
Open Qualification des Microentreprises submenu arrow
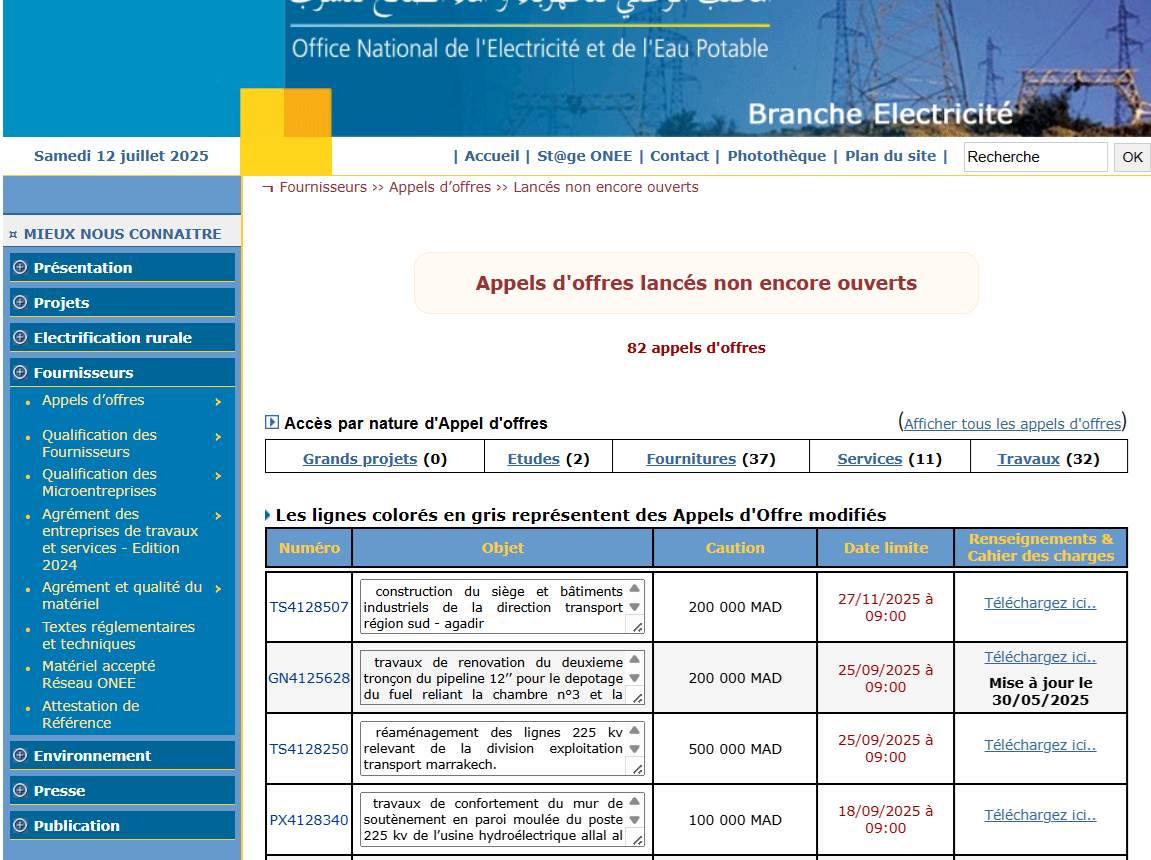point(218,475)
